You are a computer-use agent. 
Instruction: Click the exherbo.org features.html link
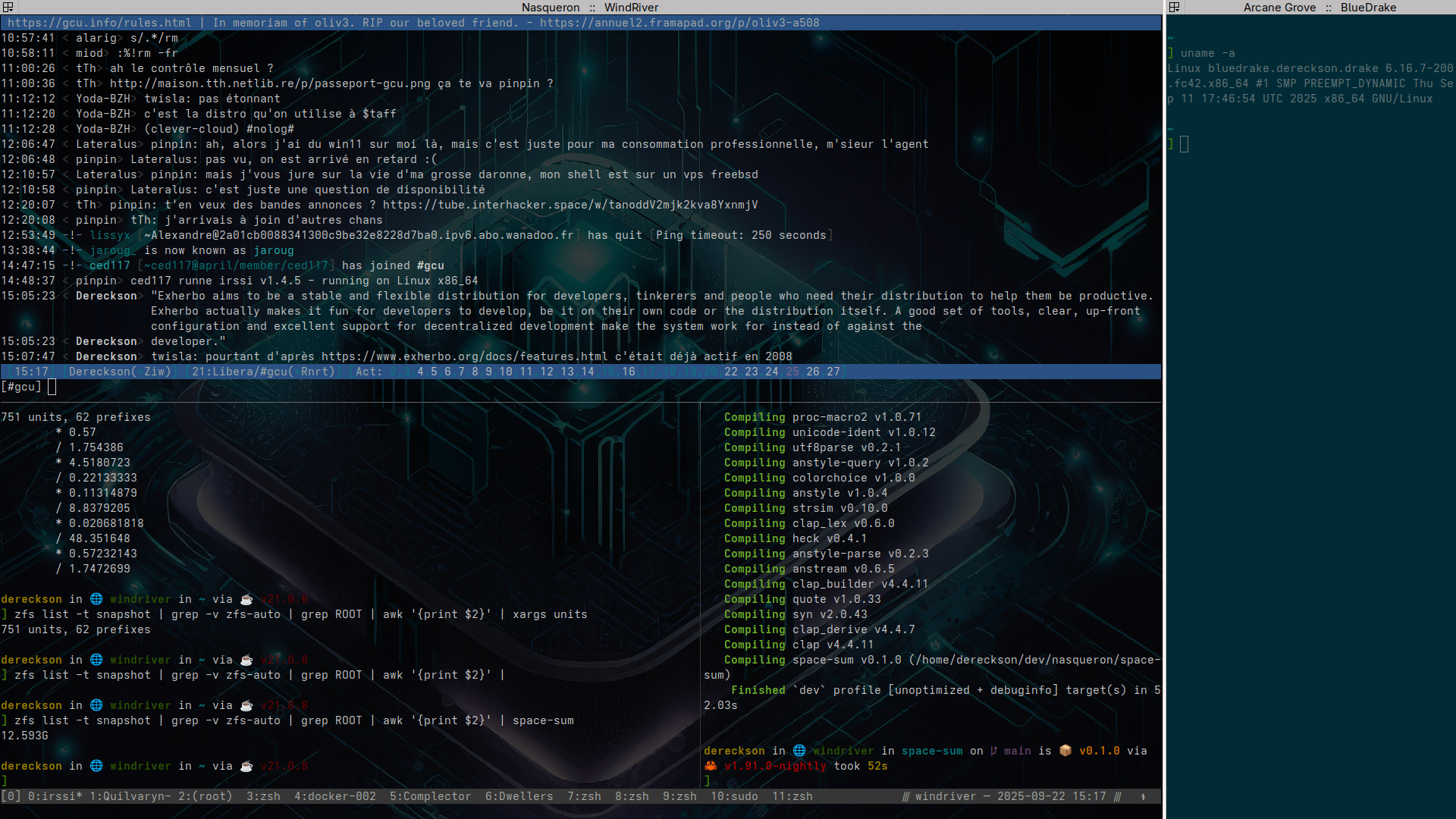464,356
